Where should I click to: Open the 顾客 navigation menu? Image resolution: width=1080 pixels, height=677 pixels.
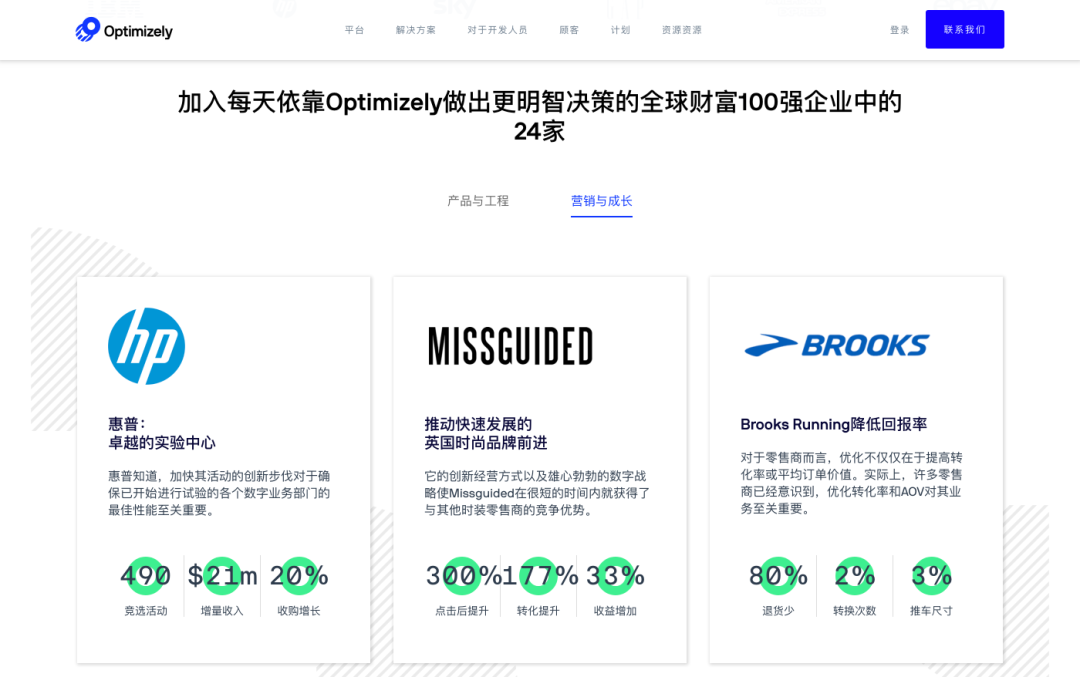569,30
